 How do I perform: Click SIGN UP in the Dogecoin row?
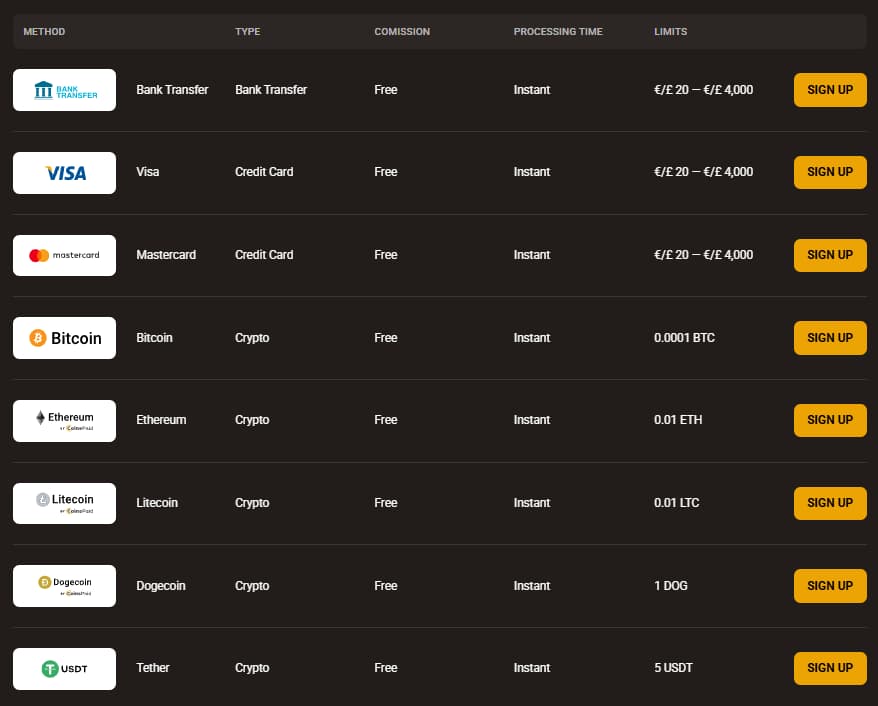(x=830, y=586)
